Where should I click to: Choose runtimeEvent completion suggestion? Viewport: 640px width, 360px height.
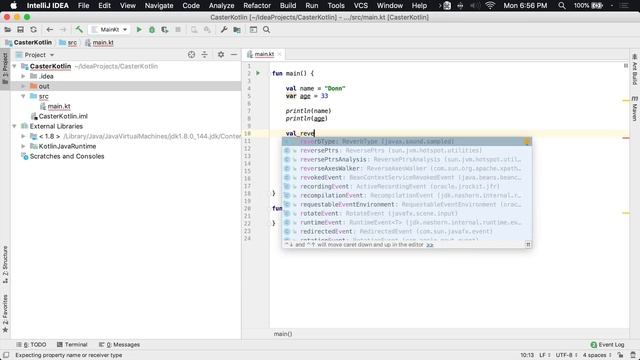tap(407, 222)
